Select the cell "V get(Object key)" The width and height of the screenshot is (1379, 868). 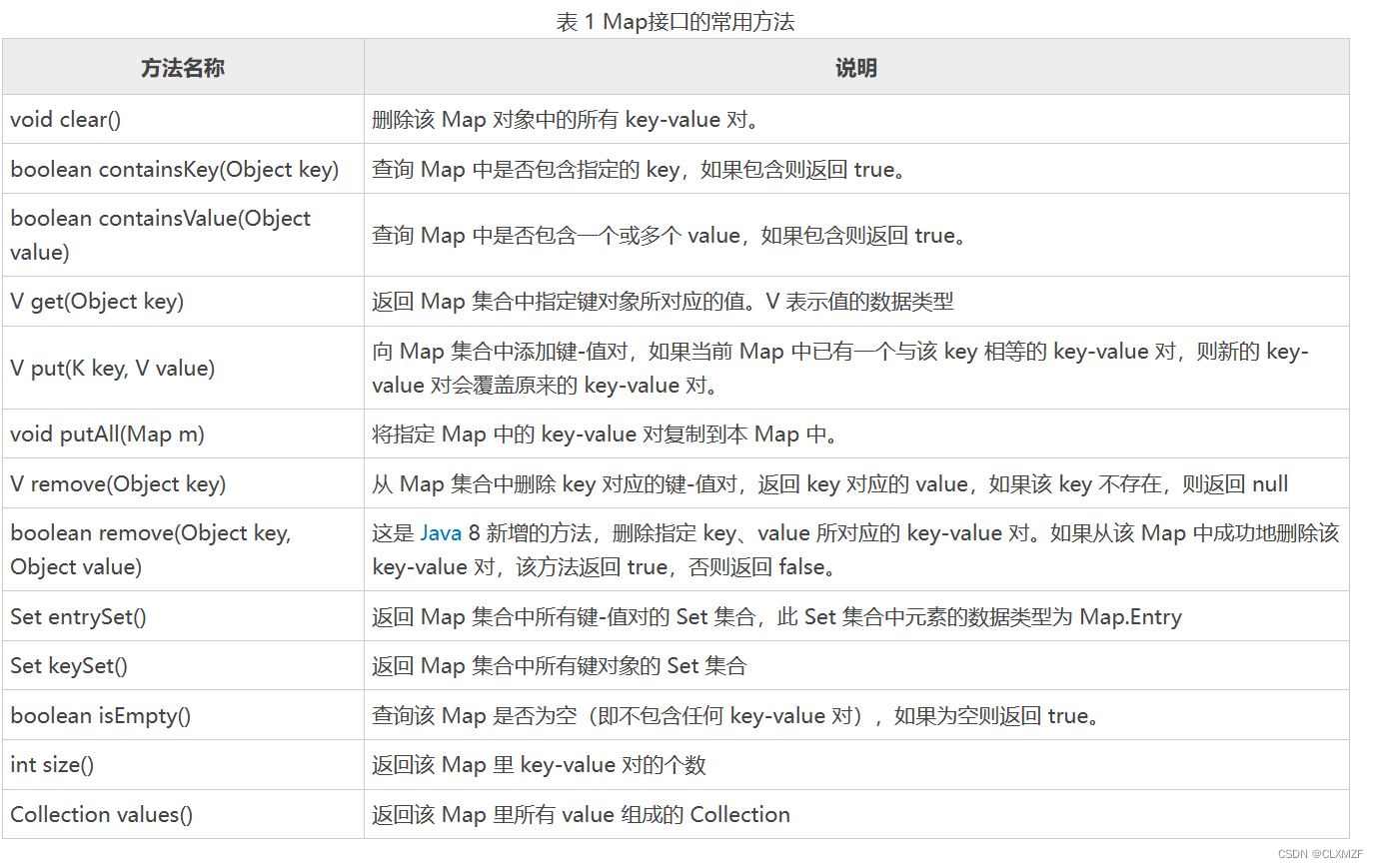click(x=183, y=302)
